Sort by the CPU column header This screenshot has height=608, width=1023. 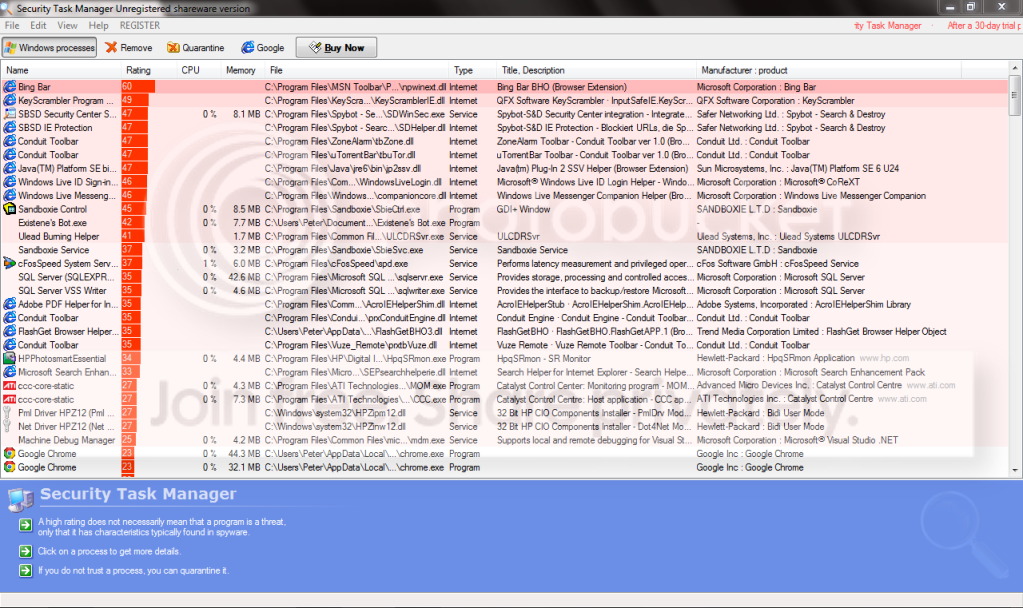(199, 70)
